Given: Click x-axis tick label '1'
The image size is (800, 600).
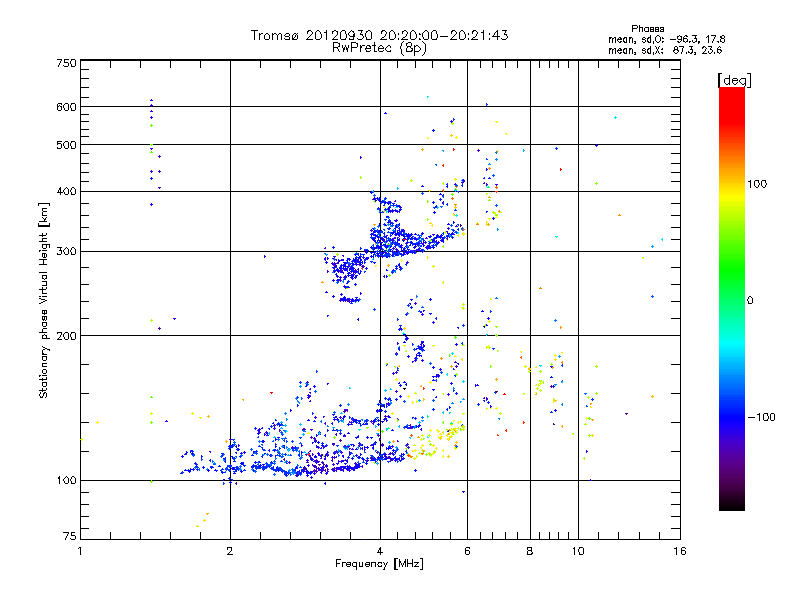Looking at the screenshot, I should [x=80, y=551].
